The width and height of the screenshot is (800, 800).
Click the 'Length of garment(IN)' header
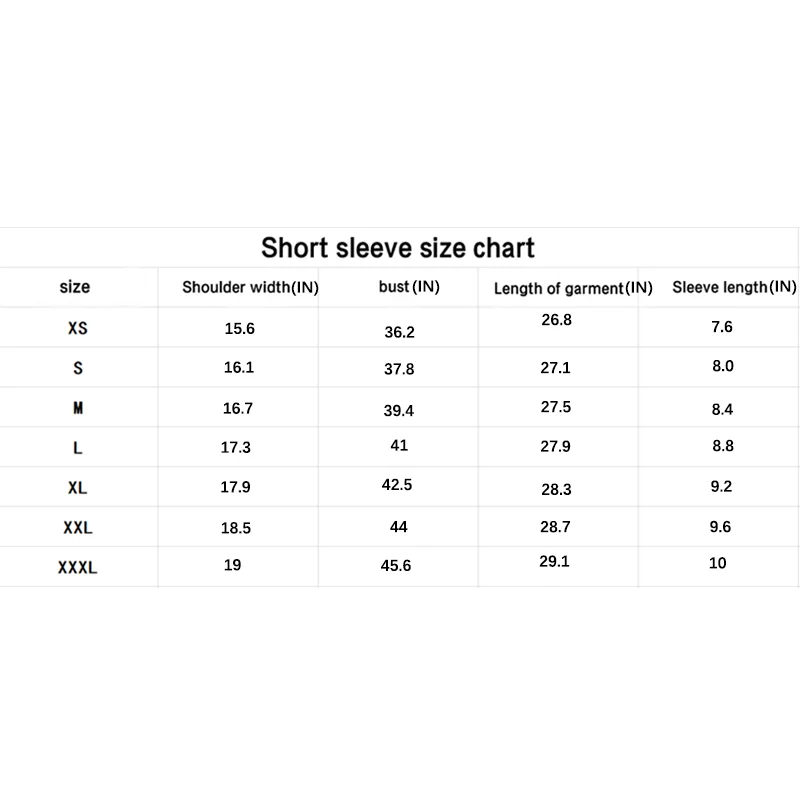point(573,289)
